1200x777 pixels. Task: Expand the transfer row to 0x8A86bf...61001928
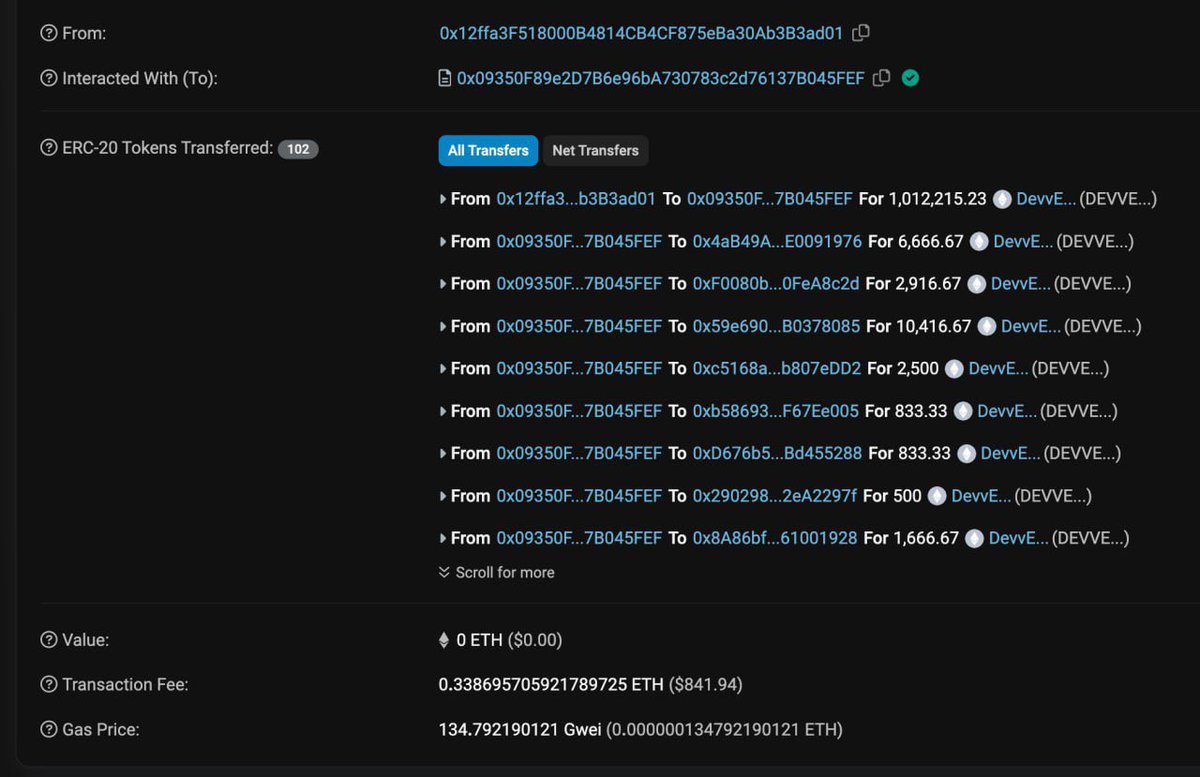click(443, 538)
